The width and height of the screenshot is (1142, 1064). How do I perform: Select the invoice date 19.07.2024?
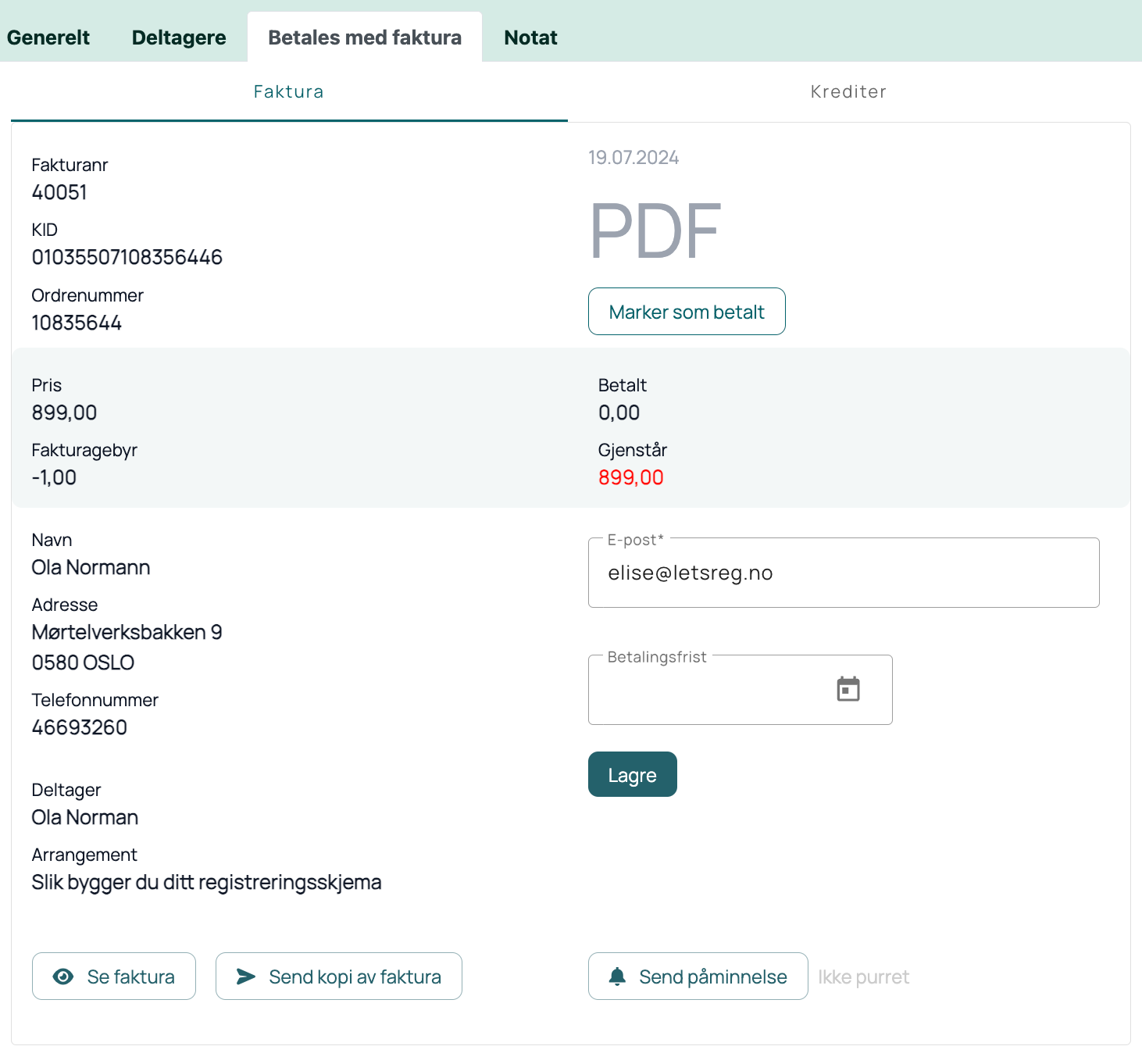pos(633,158)
